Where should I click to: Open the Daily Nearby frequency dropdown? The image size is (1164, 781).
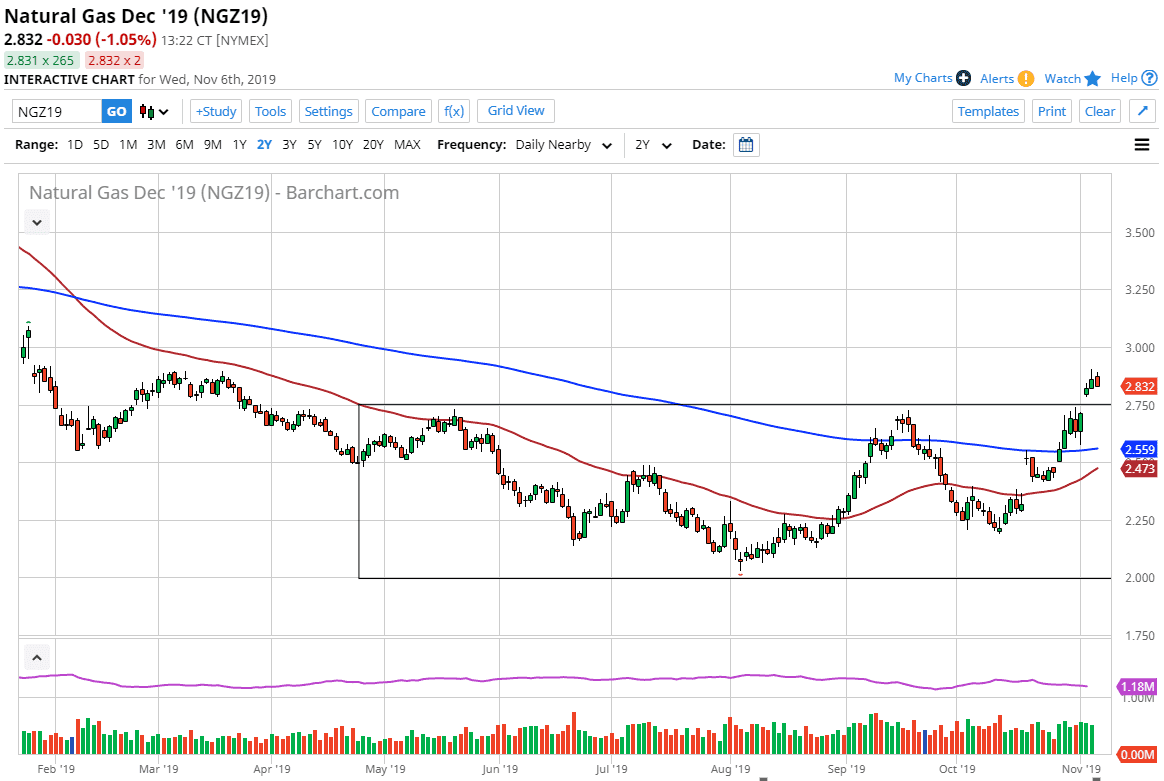(x=563, y=145)
